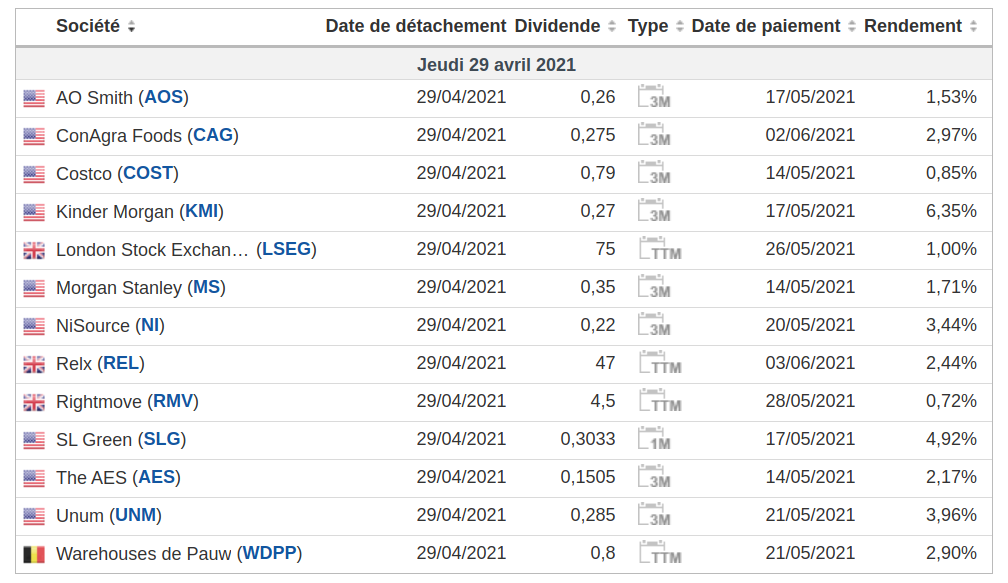Click The AES 0,1505 dividend value

tap(588, 476)
